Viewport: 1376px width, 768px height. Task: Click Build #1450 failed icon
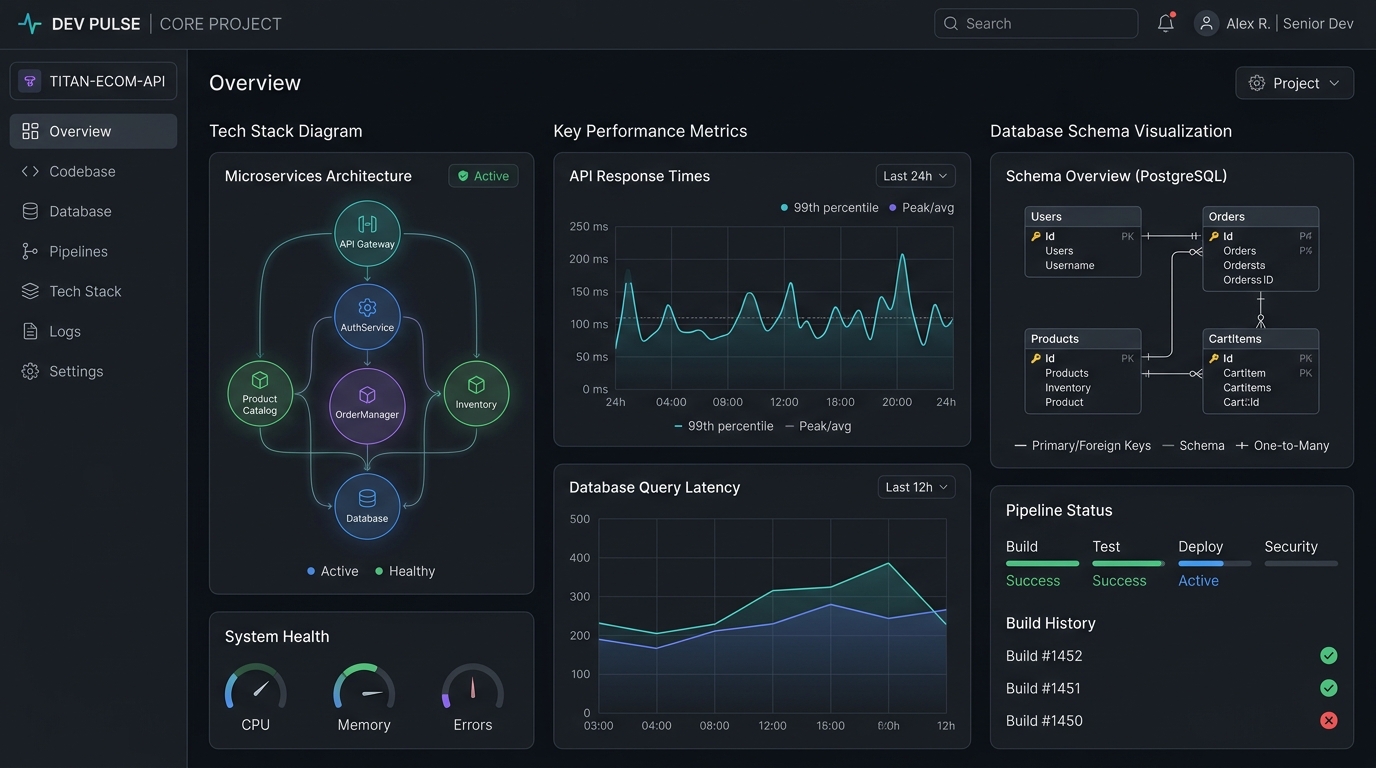point(1328,720)
